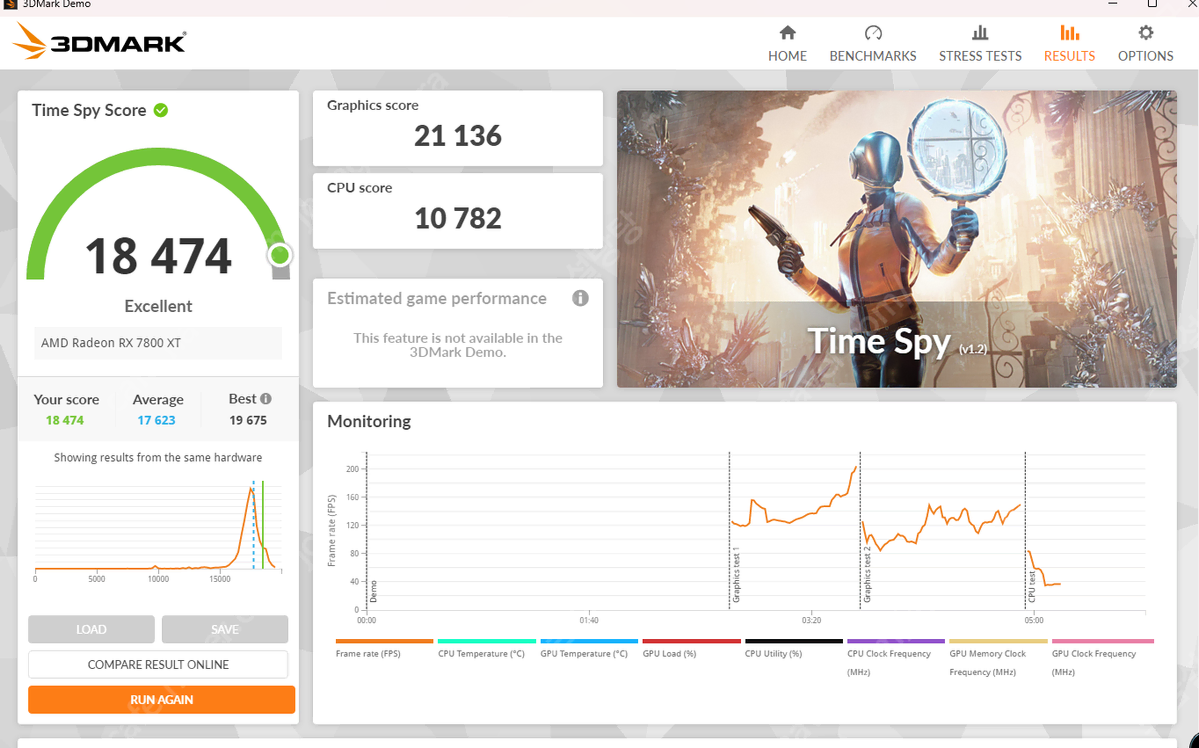This screenshot has width=1199, height=748.
Task: Click the CPU score value 10 782
Action: pos(458,219)
